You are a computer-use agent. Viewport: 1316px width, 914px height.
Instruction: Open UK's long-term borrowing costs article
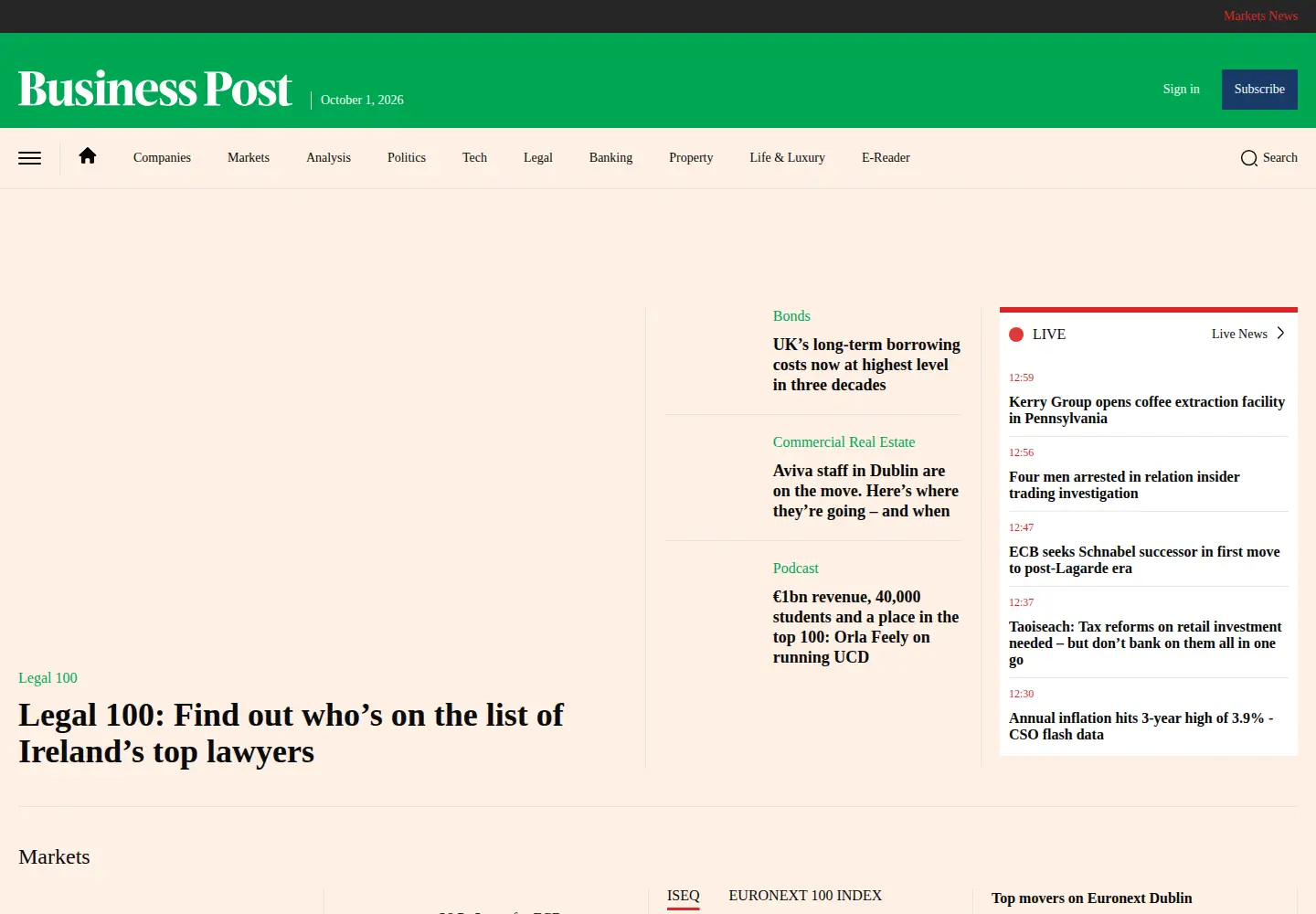[866, 365]
